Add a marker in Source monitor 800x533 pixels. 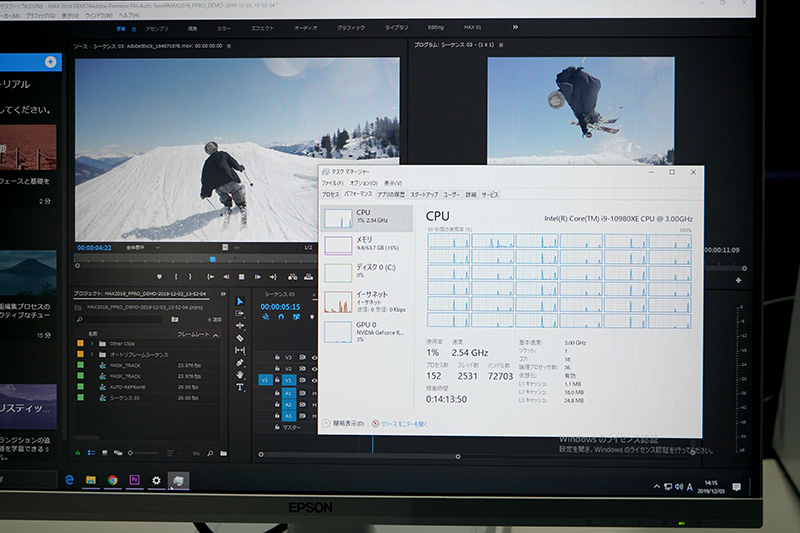159,276
